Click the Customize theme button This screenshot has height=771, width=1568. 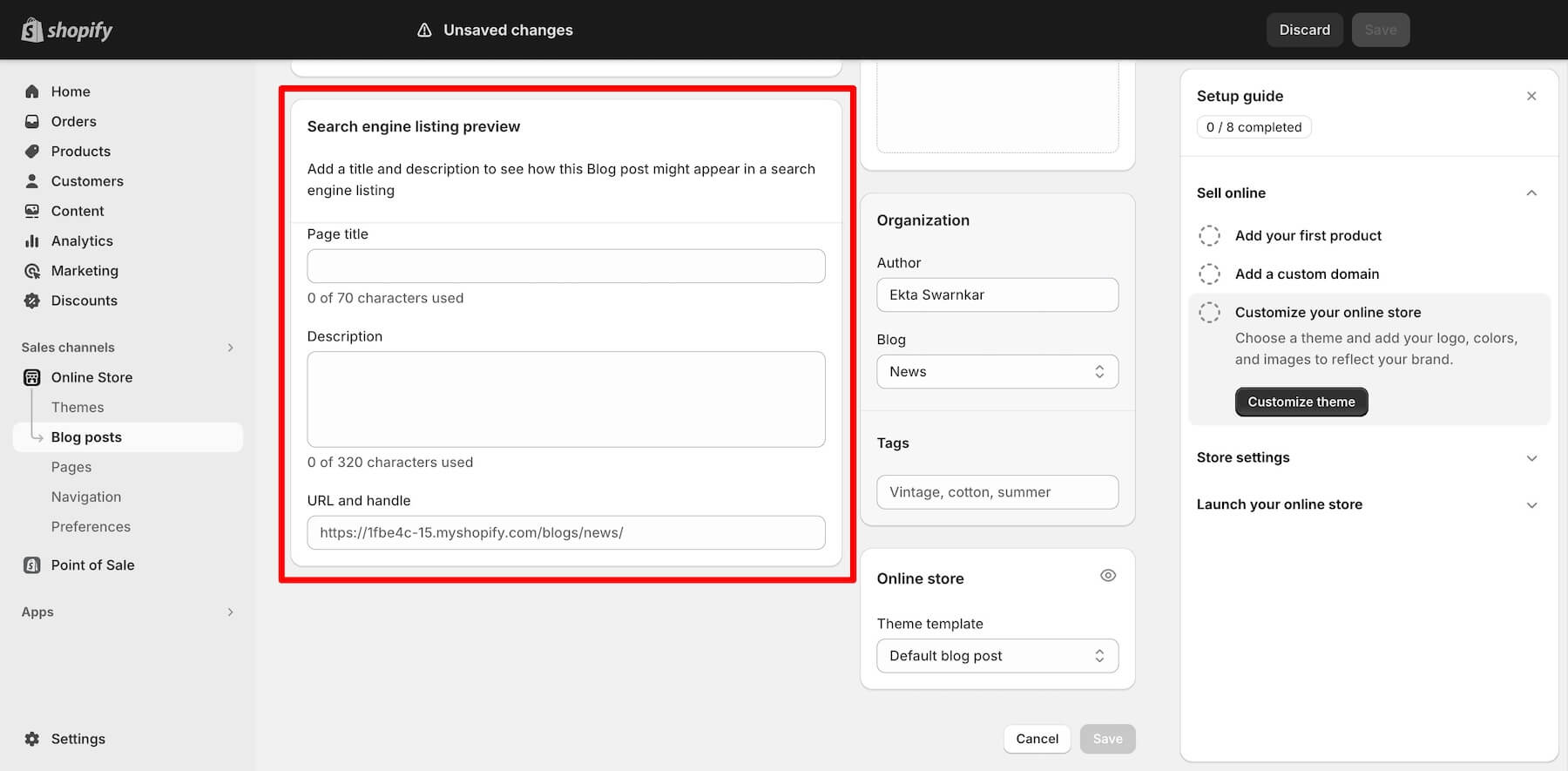click(1301, 402)
